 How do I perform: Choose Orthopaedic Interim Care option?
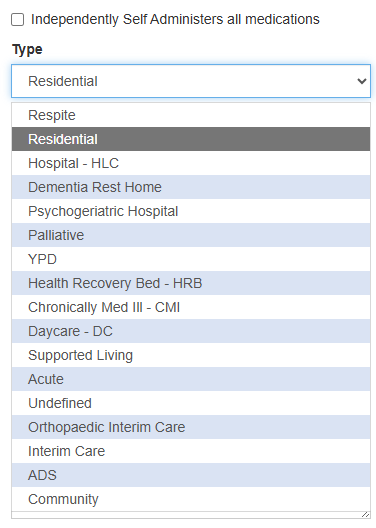(191, 427)
